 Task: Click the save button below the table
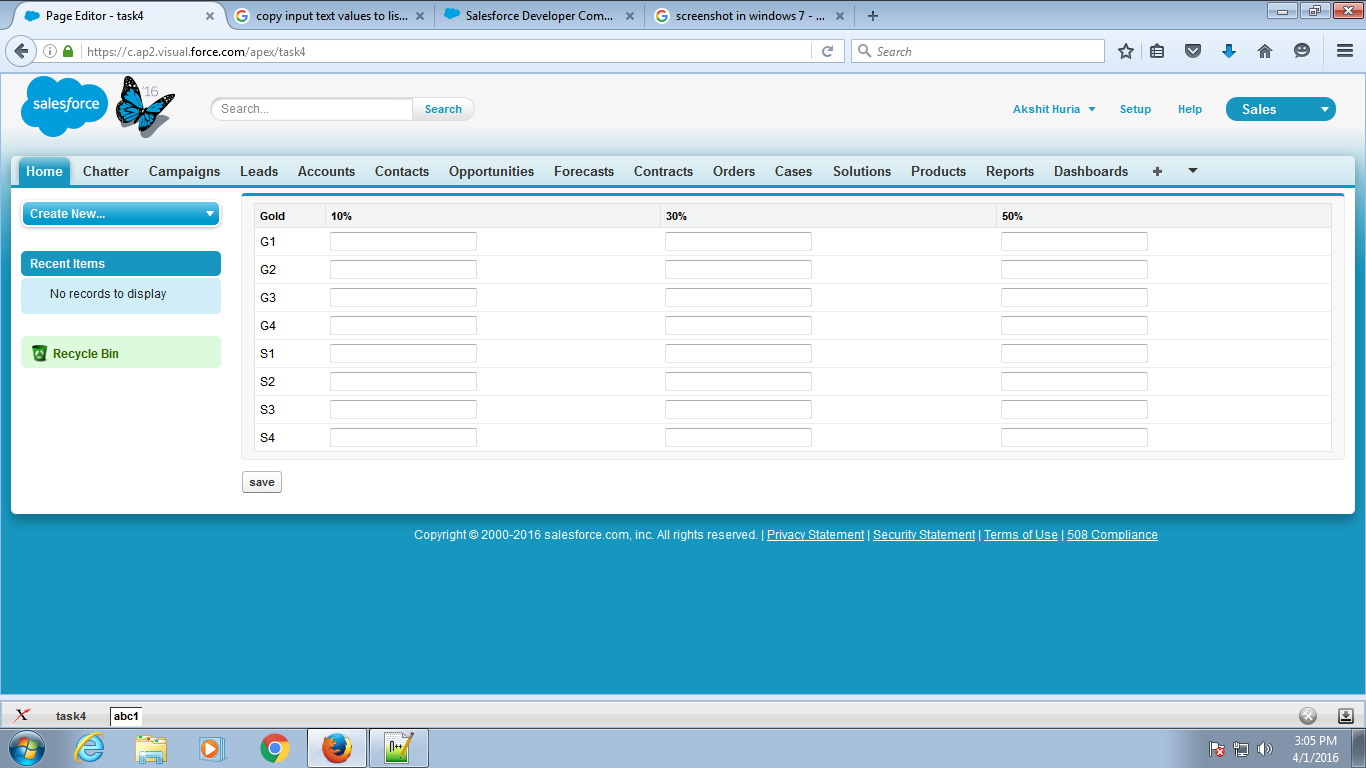pyautogui.click(x=262, y=482)
